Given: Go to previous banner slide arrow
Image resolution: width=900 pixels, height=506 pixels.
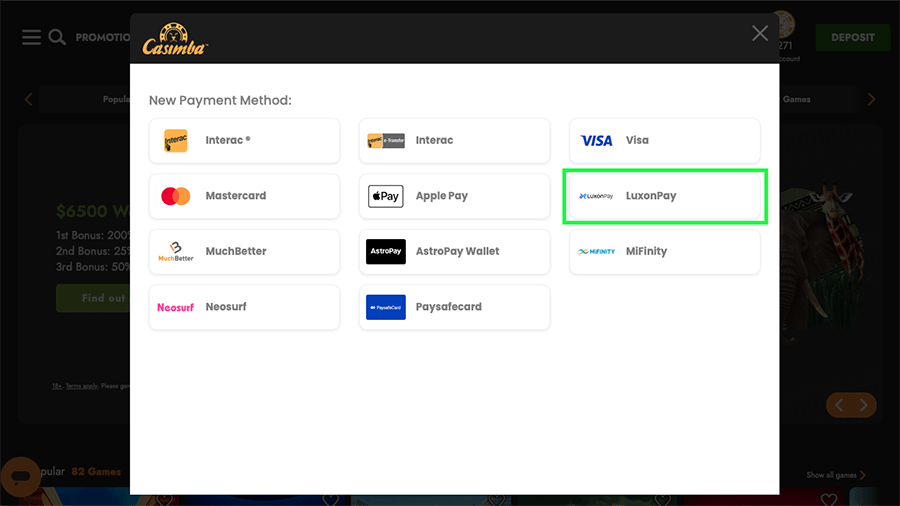Looking at the screenshot, I should (x=839, y=405).
